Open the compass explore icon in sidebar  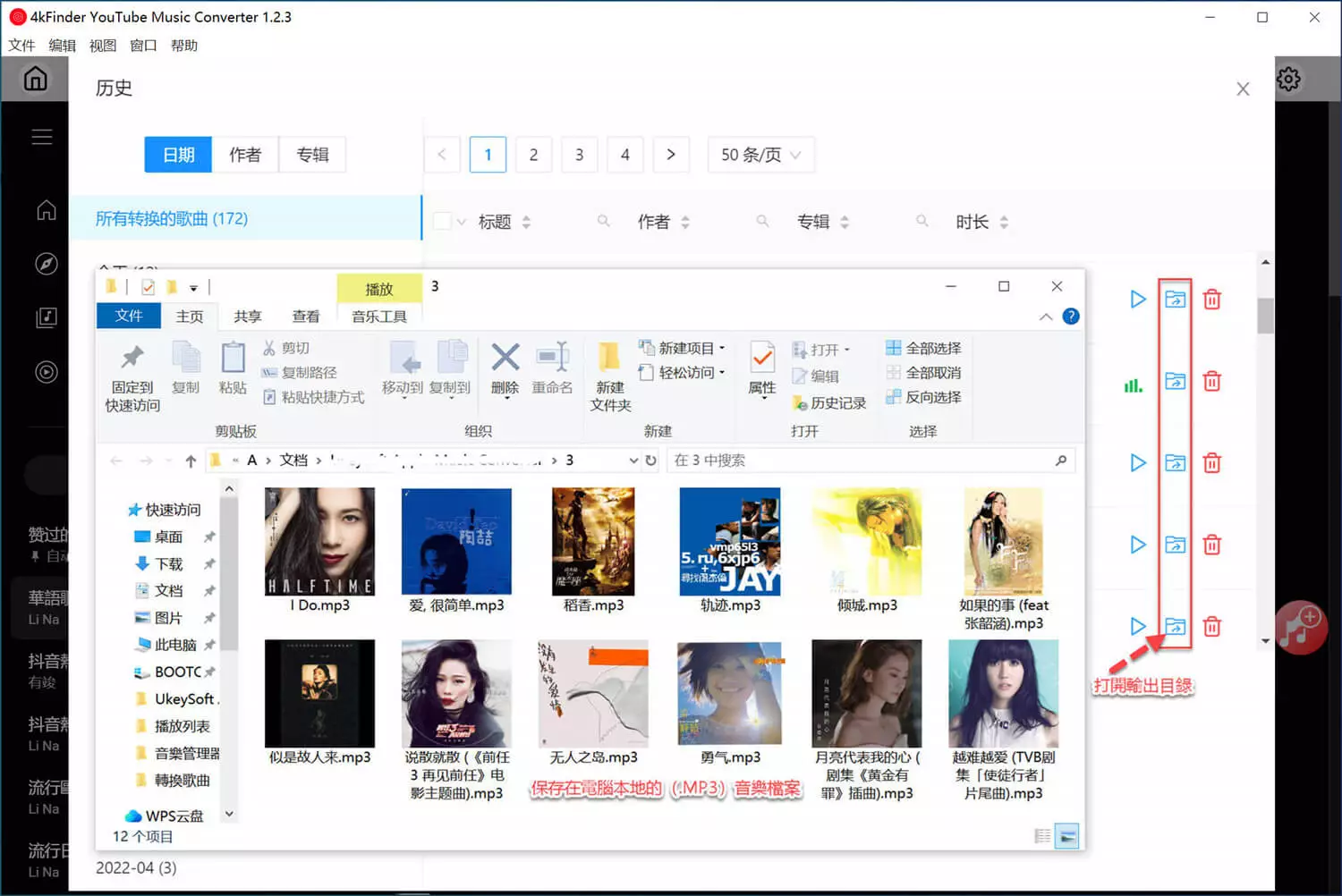(x=47, y=264)
